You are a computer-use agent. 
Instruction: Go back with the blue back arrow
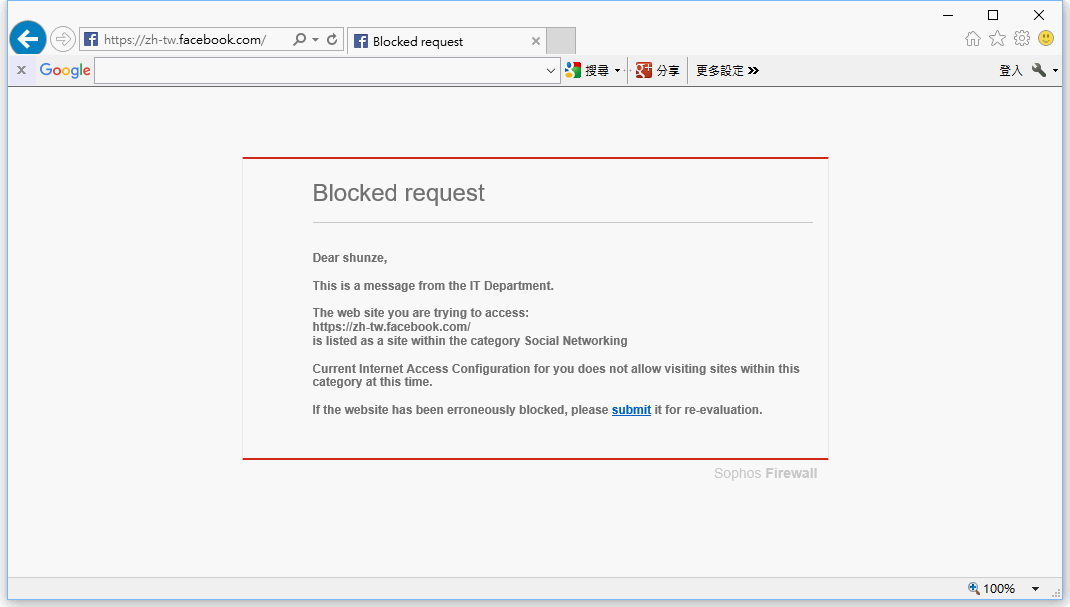[x=28, y=38]
